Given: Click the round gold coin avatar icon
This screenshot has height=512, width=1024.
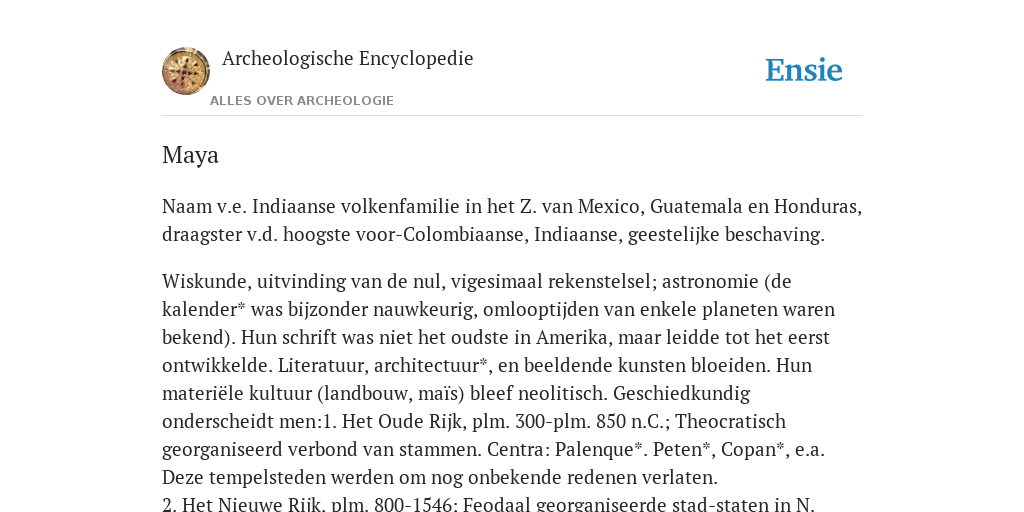Looking at the screenshot, I should tap(186, 71).
